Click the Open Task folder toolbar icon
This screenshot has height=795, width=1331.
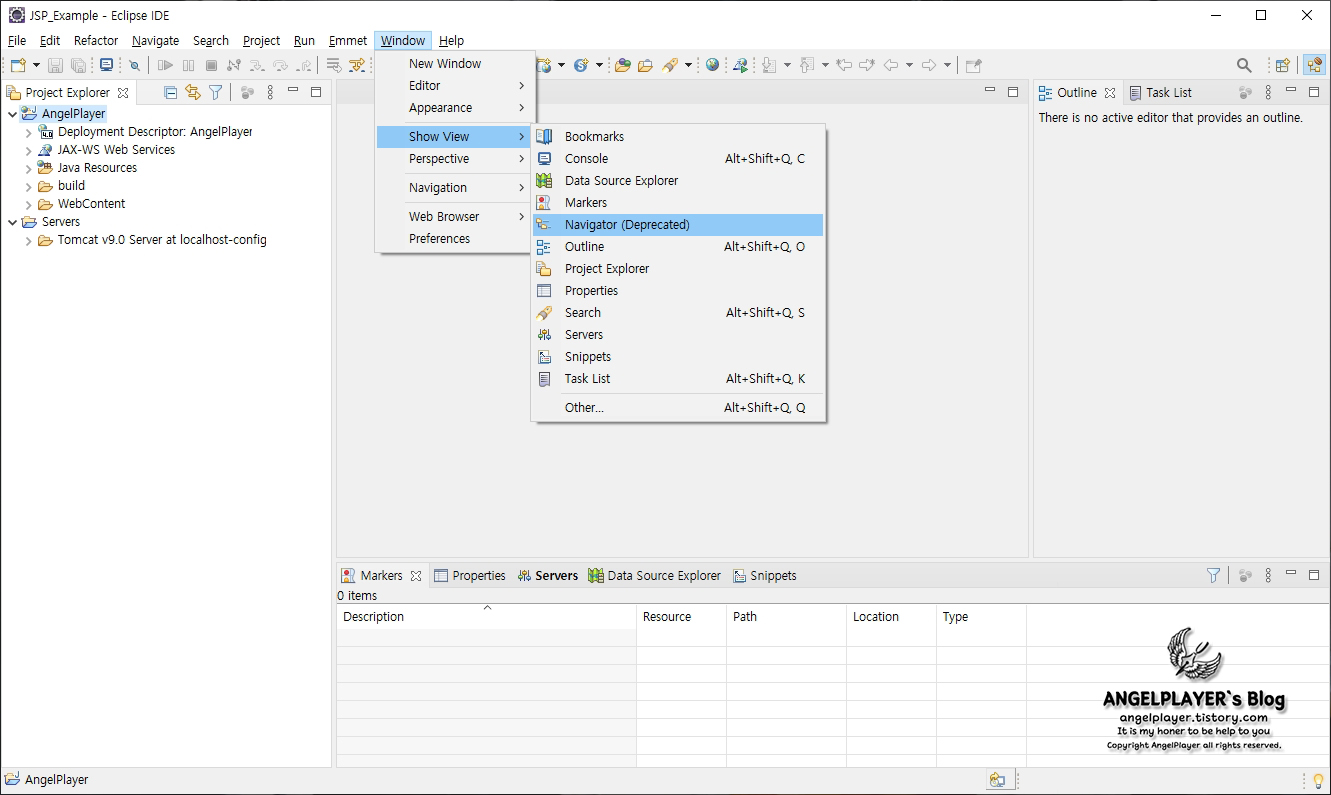click(x=645, y=65)
